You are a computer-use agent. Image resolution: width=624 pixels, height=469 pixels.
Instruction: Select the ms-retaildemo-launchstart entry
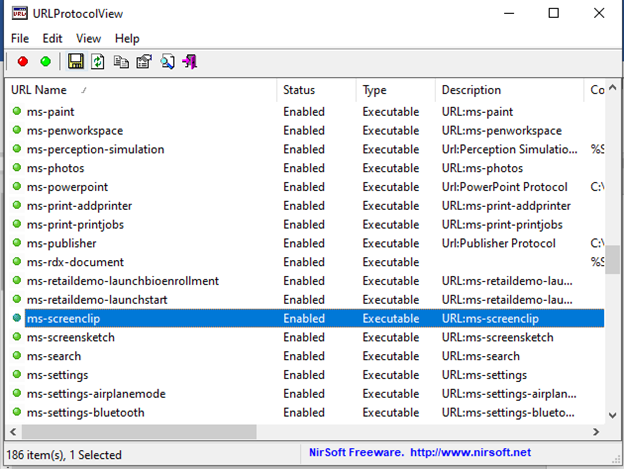[97, 300]
